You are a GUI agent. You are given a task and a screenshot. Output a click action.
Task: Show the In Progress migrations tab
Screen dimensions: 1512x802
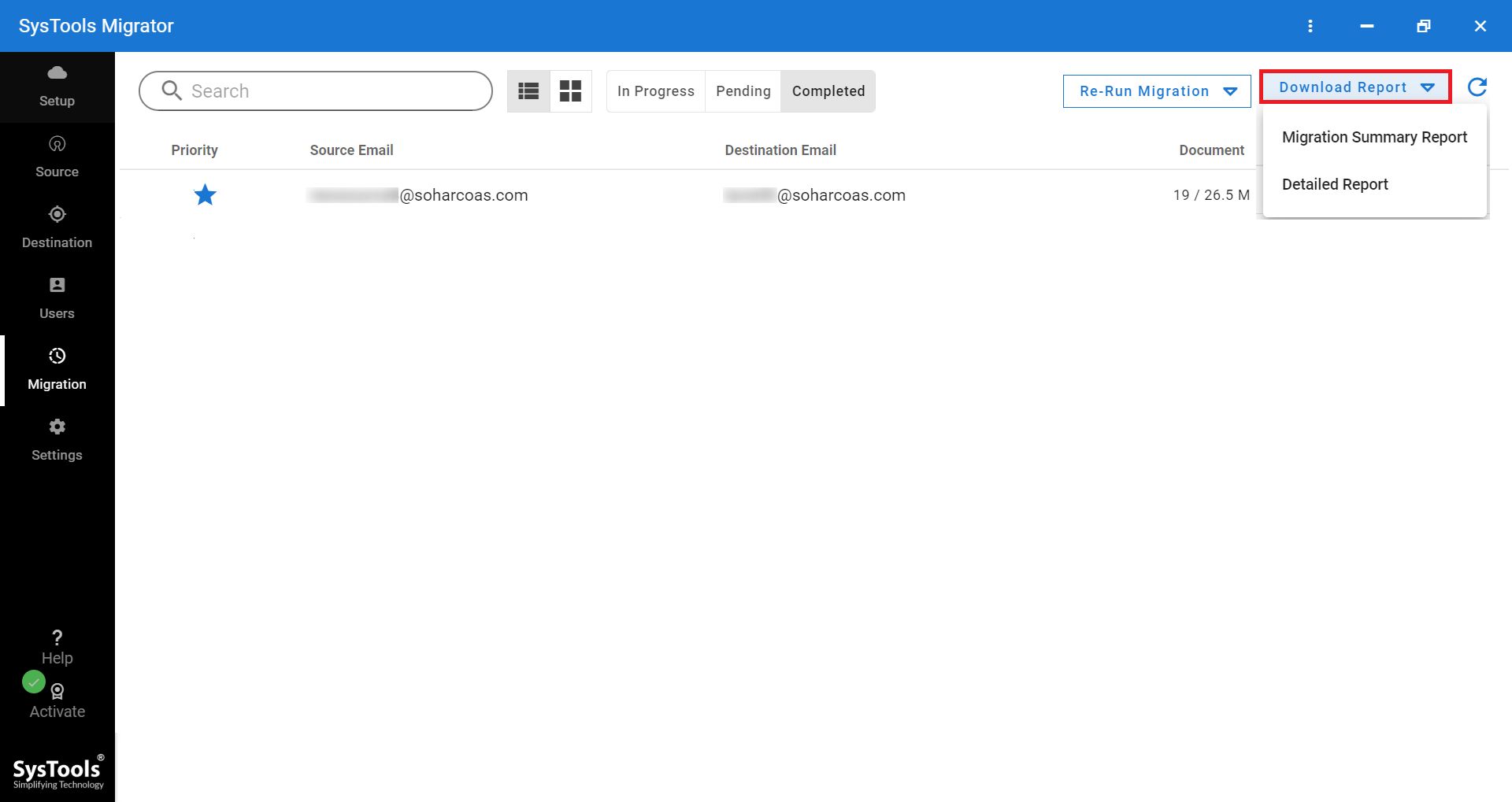[x=655, y=91]
